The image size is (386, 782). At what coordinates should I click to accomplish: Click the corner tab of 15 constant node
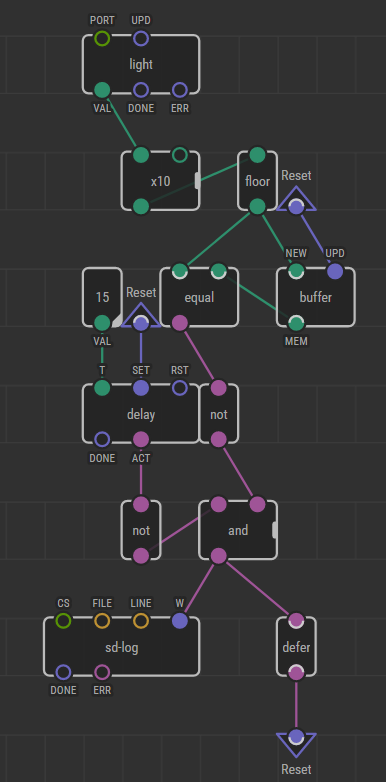[x=117, y=322]
